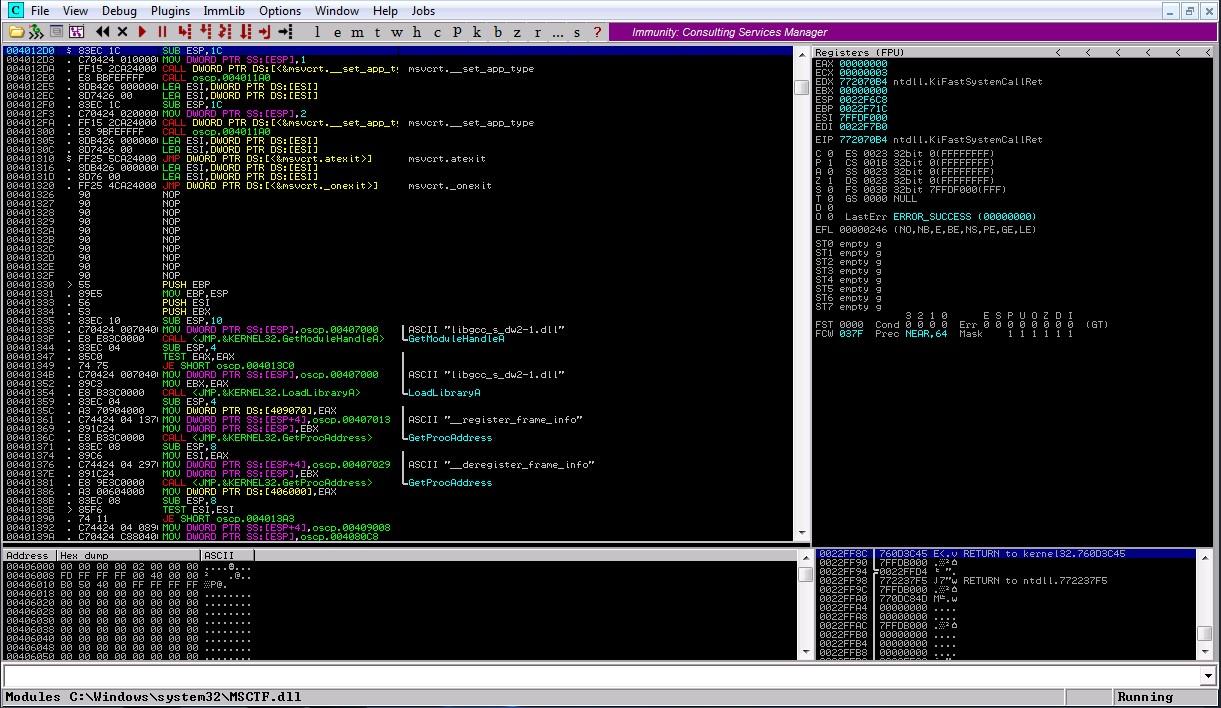Screen dimensions: 1221x708
Task: Open the Options menu
Action: pyautogui.click(x=280, y=11)
